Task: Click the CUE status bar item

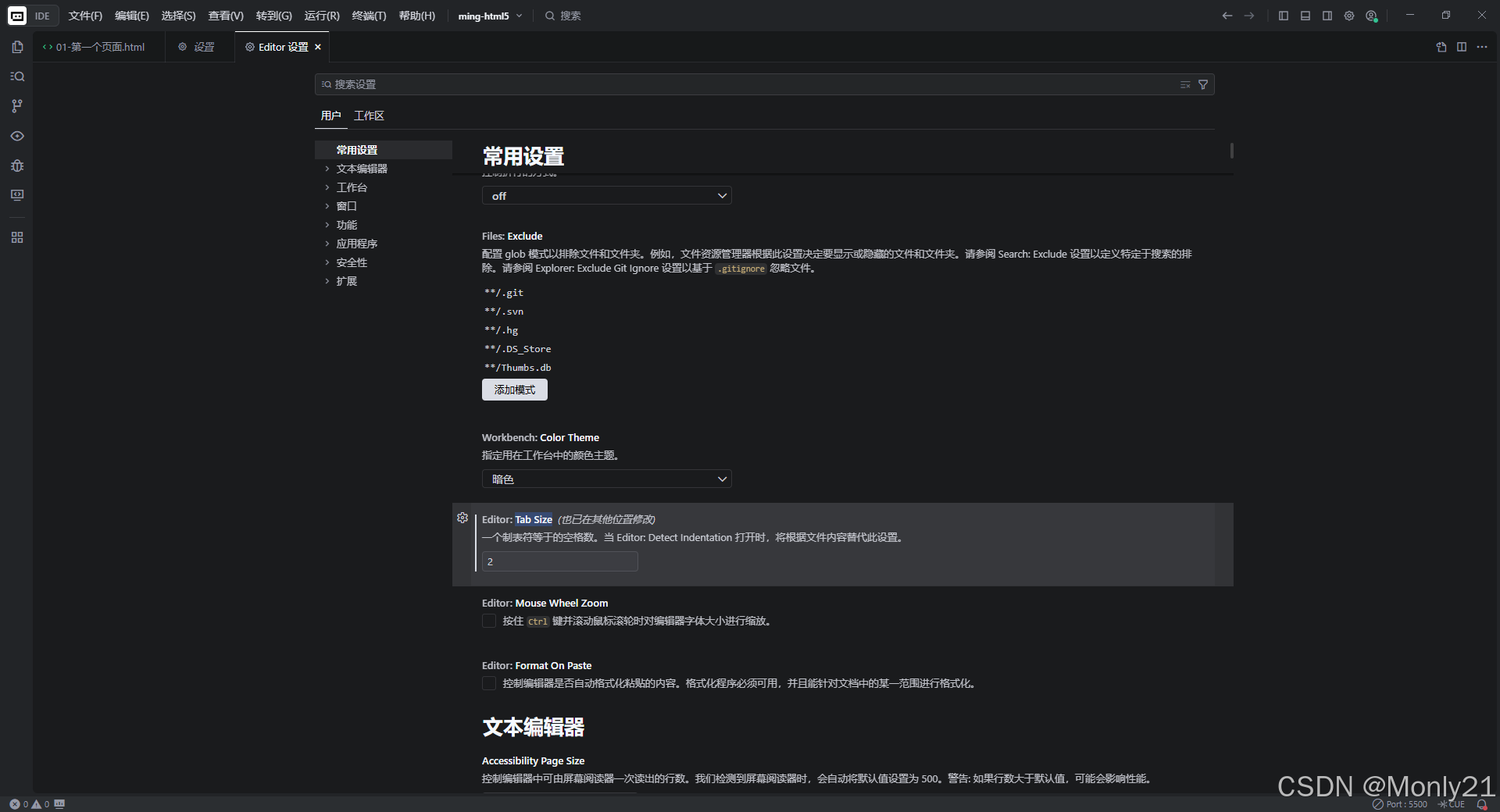Action: tap(1452, 804)
